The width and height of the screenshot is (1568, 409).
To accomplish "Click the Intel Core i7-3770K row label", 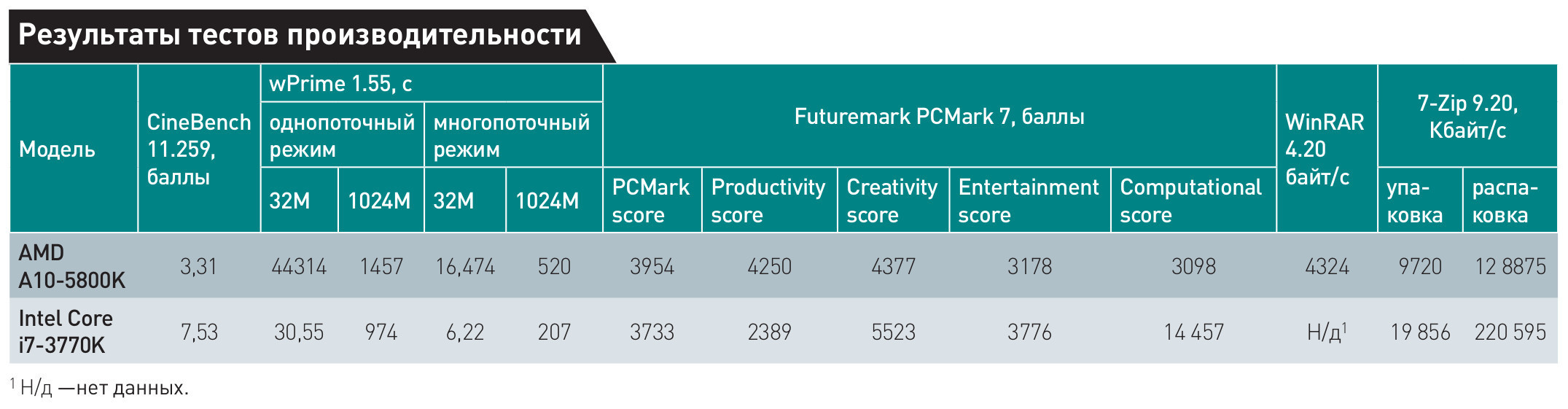I will pyautogui.click(x=66, y=332).
